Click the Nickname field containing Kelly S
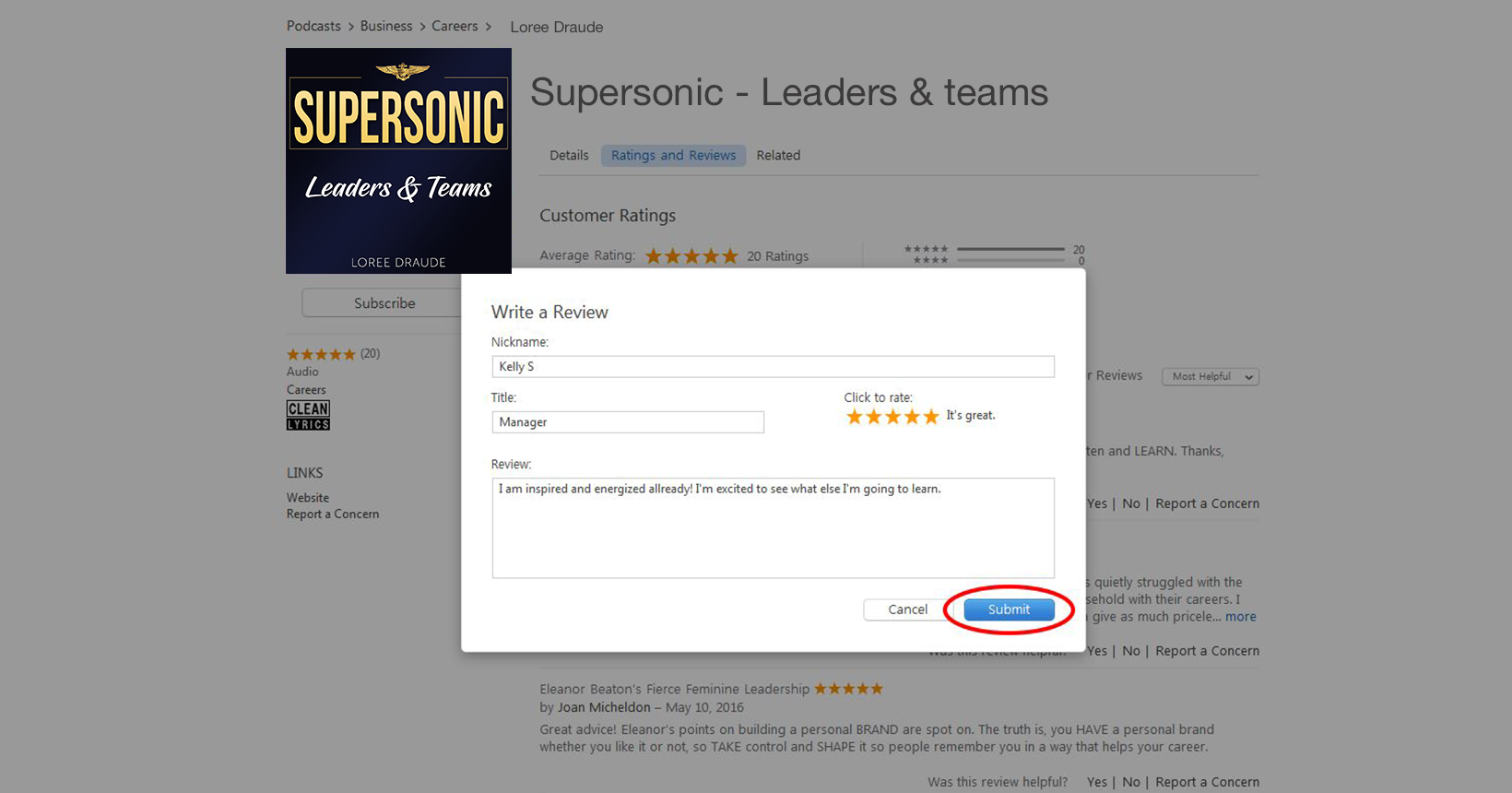 click(773, 366)
